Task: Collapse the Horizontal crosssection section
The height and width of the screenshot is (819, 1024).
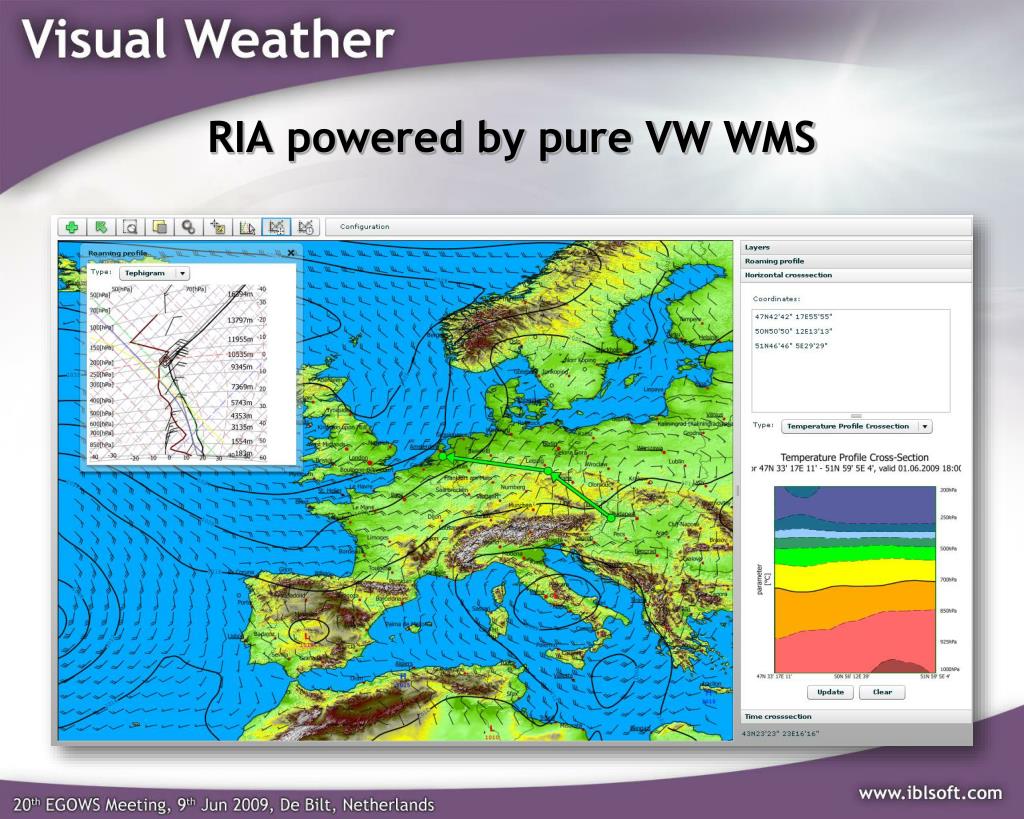Action: click(x=856, y=275)
